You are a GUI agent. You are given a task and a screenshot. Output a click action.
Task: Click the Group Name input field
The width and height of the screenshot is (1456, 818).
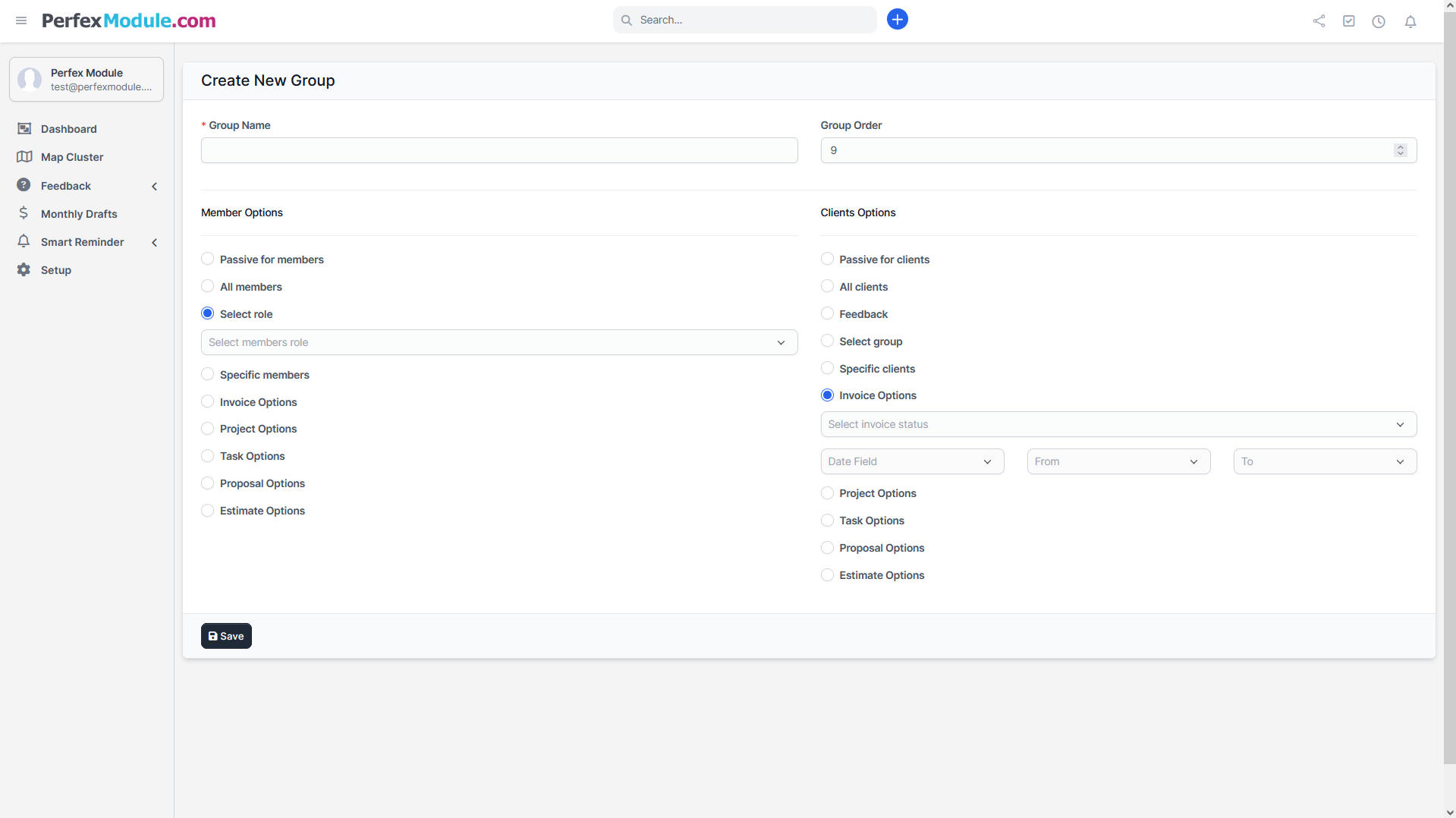[x=498, y=150]
